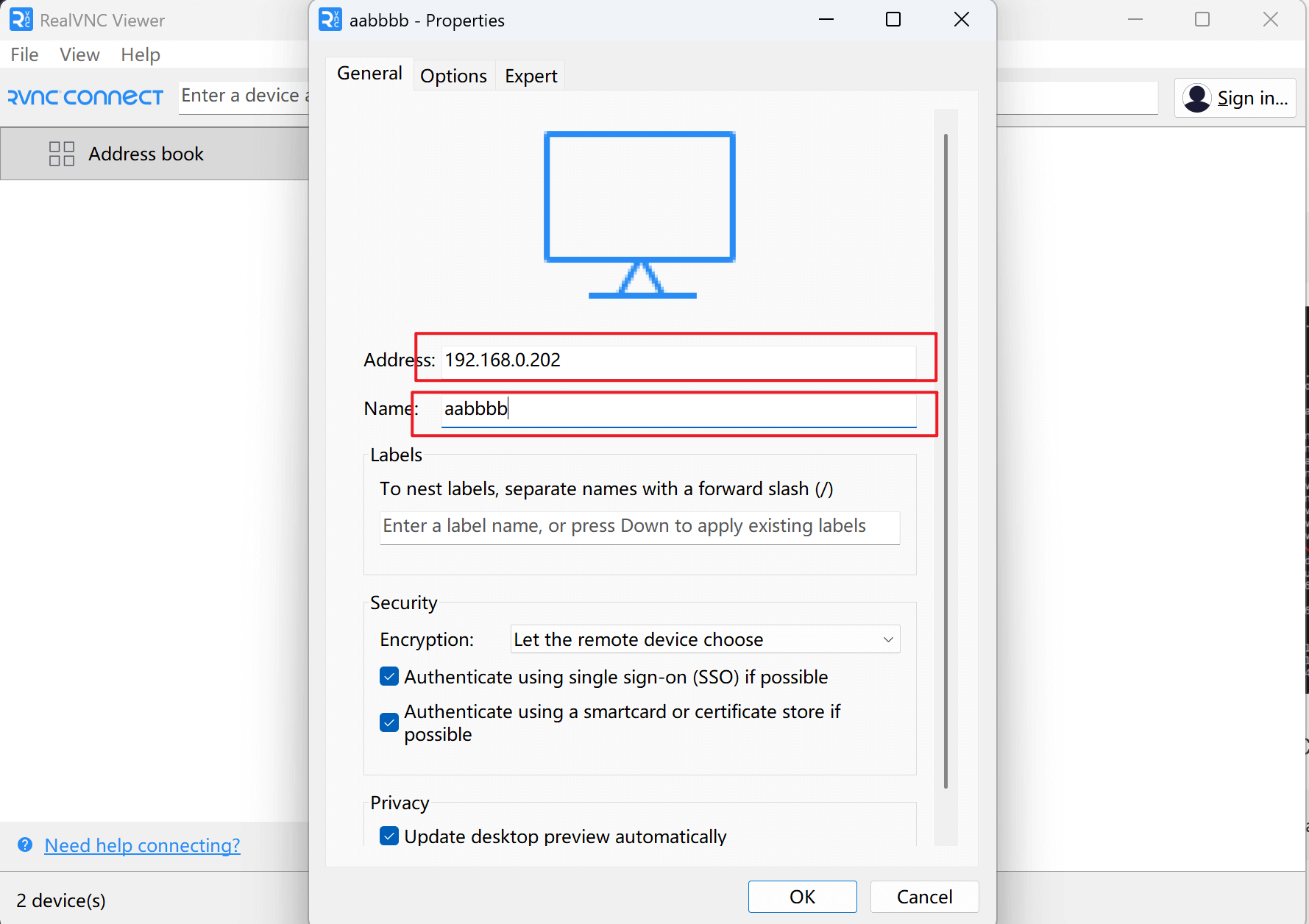Click the Address book grid icon
This screenshot has height=924, width=1309.
[62, 154]
